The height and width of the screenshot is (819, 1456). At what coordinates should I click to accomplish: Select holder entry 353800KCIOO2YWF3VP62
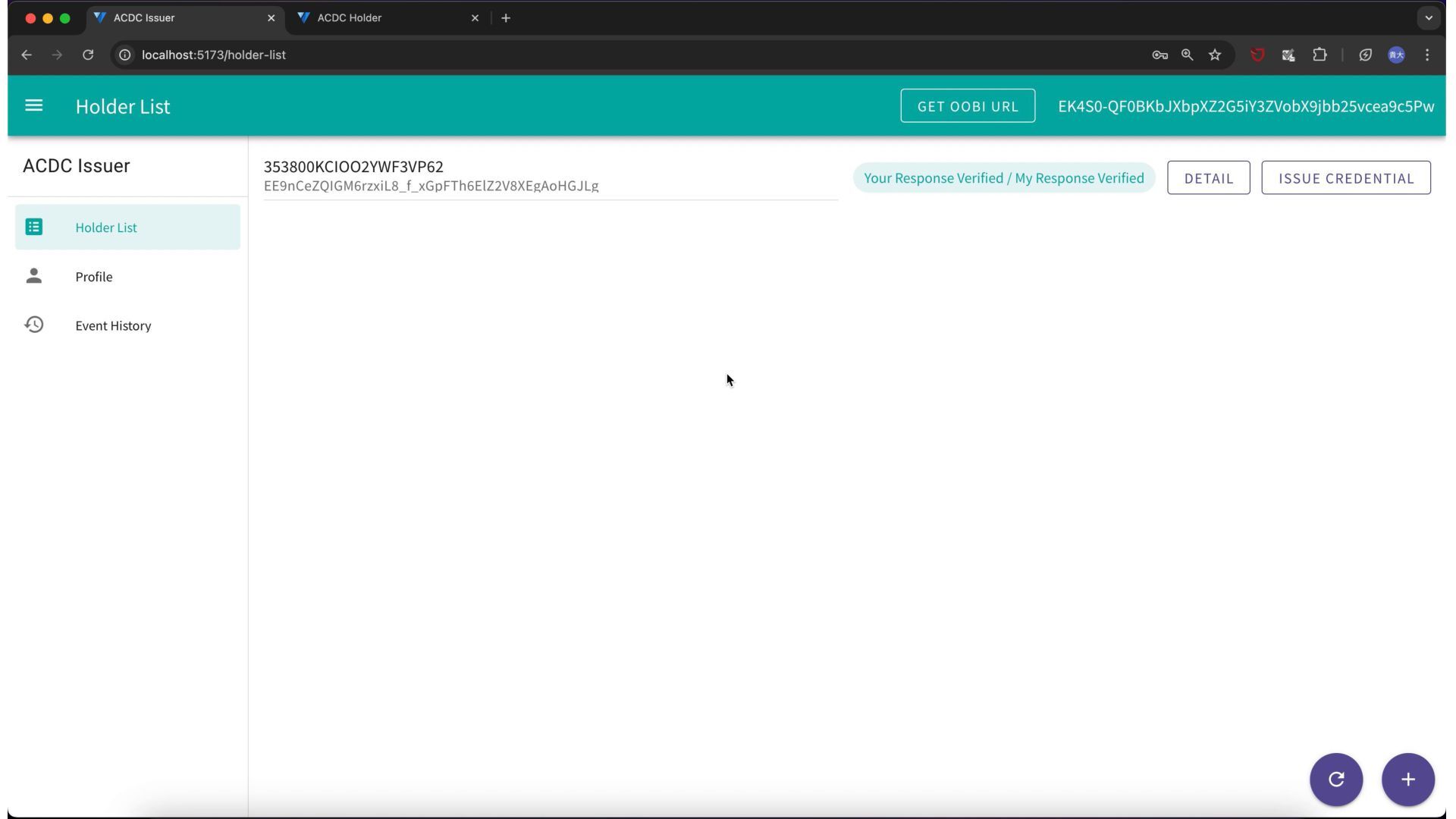tap(353, 167)
